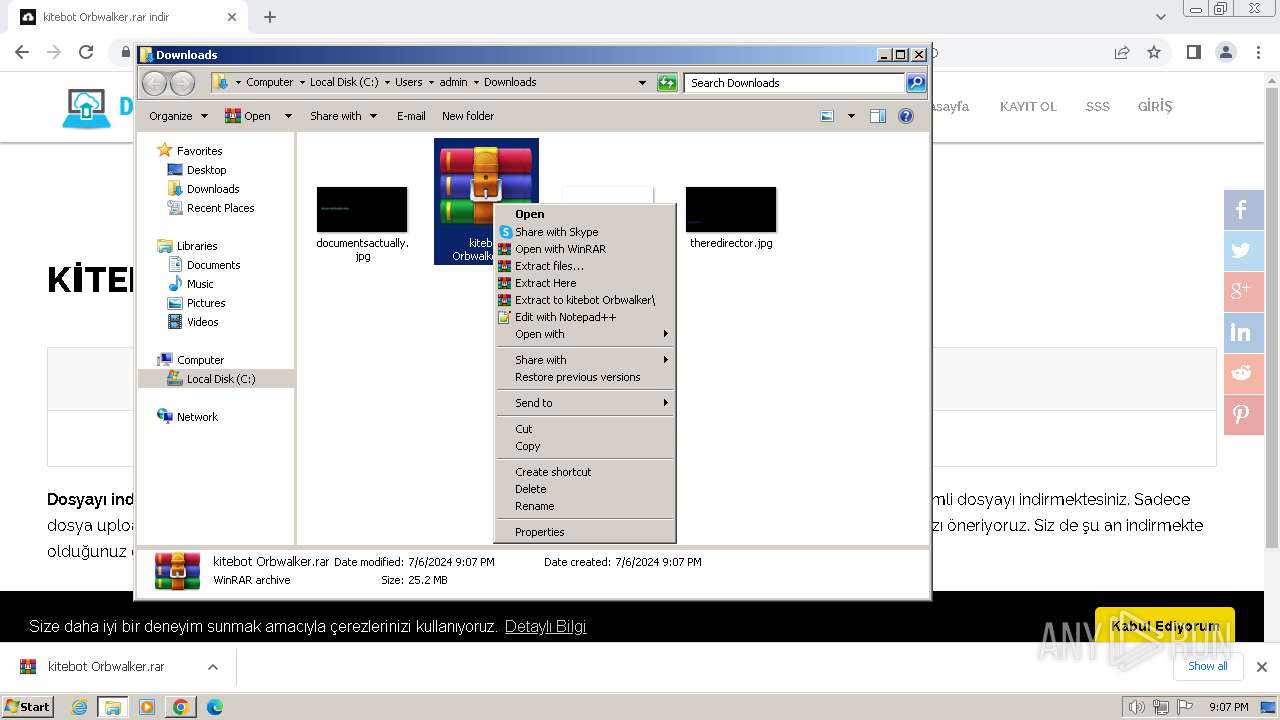Select Local Disk (C:) in address path
Image resolution: width=1280 pixels, height=720 pixels.
tap(344, 83)
